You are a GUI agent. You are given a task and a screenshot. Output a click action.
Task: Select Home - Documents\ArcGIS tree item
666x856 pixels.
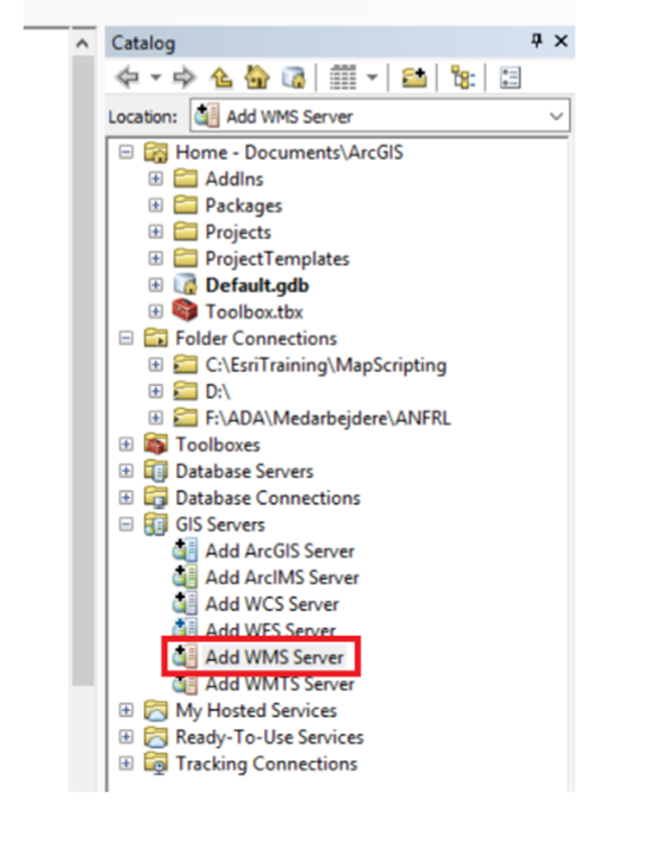click(x=289, y=152)
